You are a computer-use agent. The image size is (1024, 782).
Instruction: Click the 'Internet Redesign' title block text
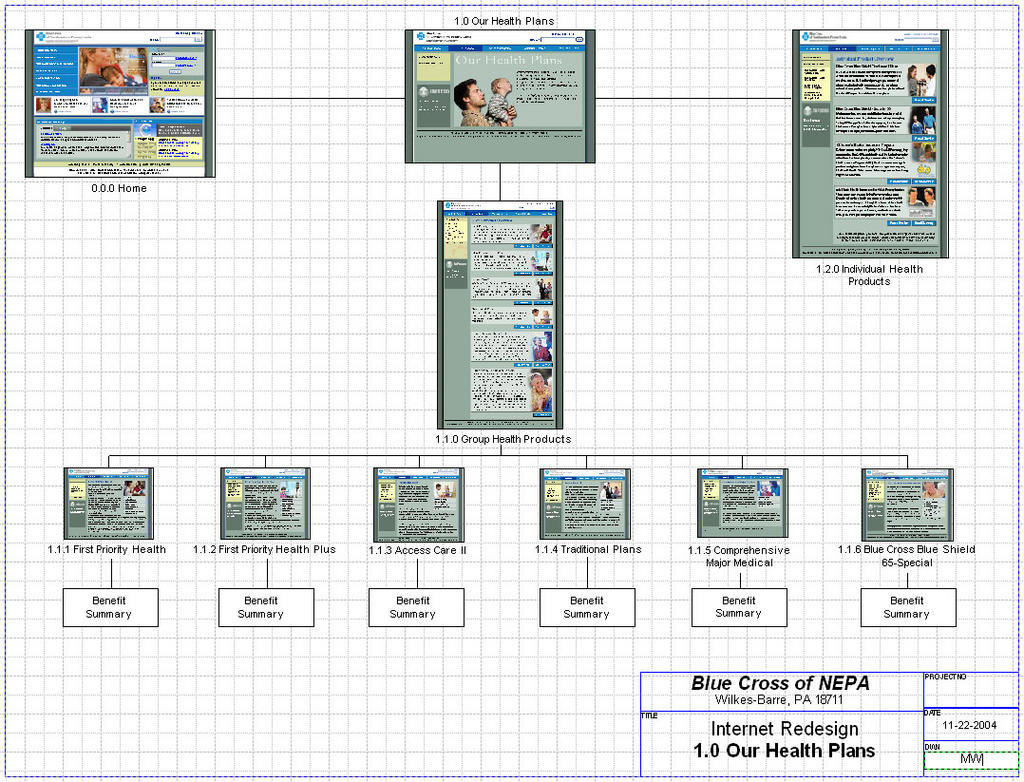tap(784, 728)
